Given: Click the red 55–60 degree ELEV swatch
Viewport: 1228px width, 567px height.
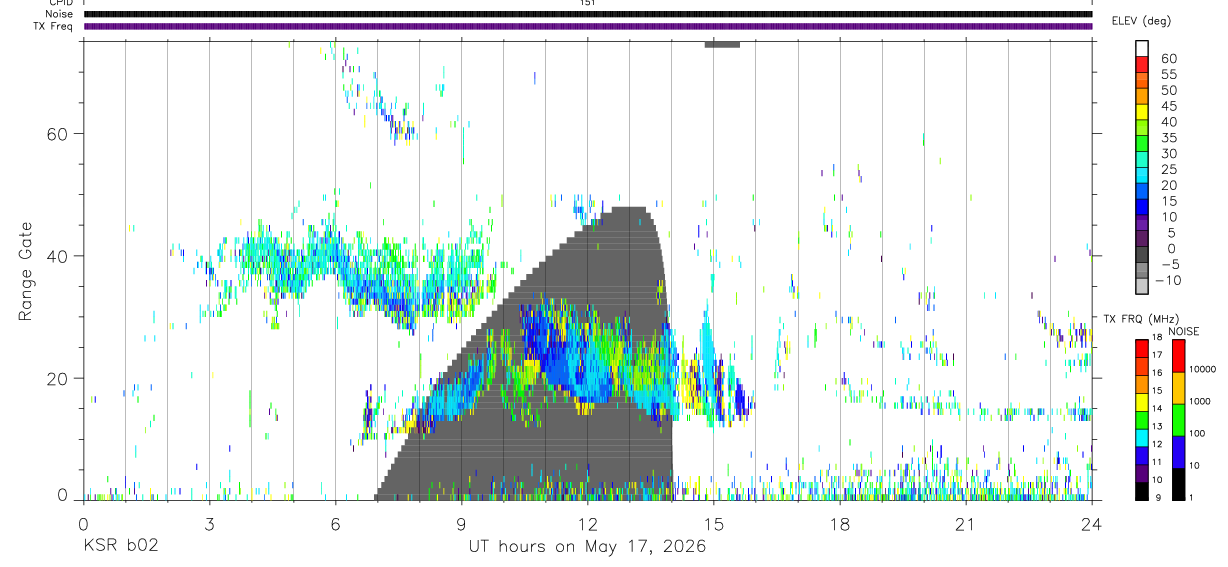Looking at the screenshot, I should point(1142,64).
